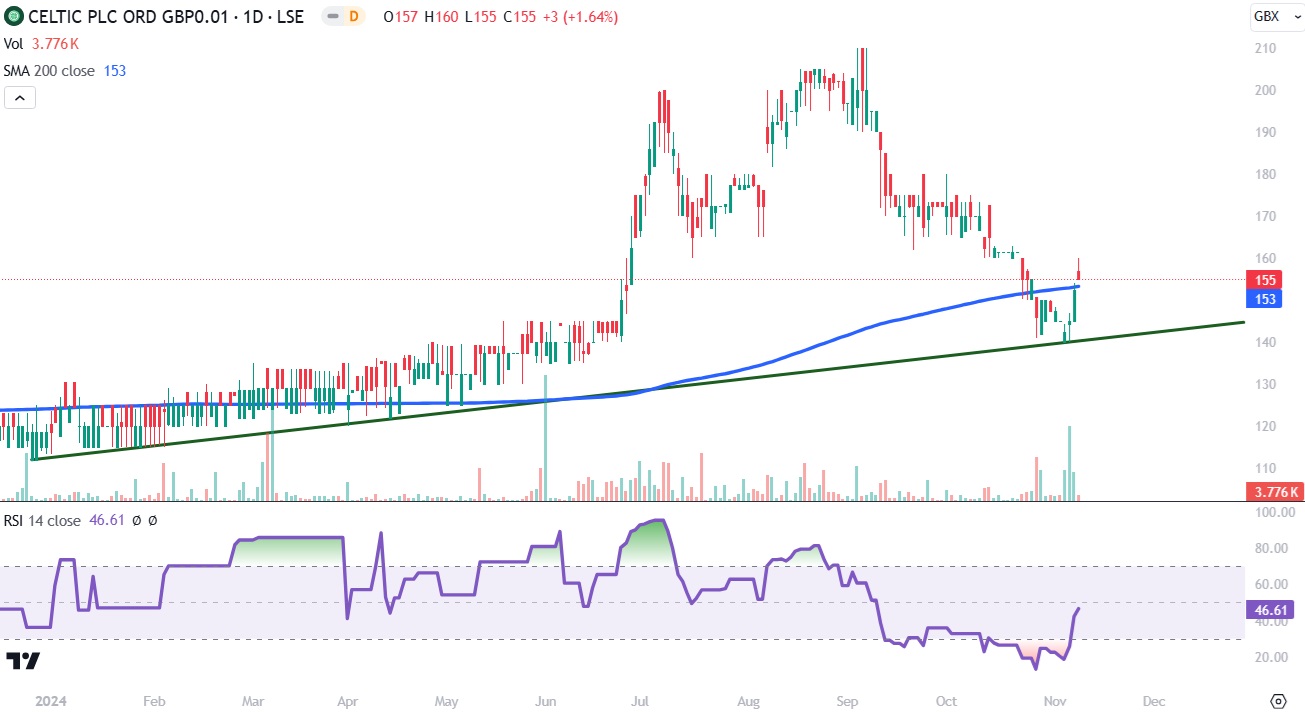Click the Sep label on time axis
Screen dimensions: 1305x712
coord(847,700)
